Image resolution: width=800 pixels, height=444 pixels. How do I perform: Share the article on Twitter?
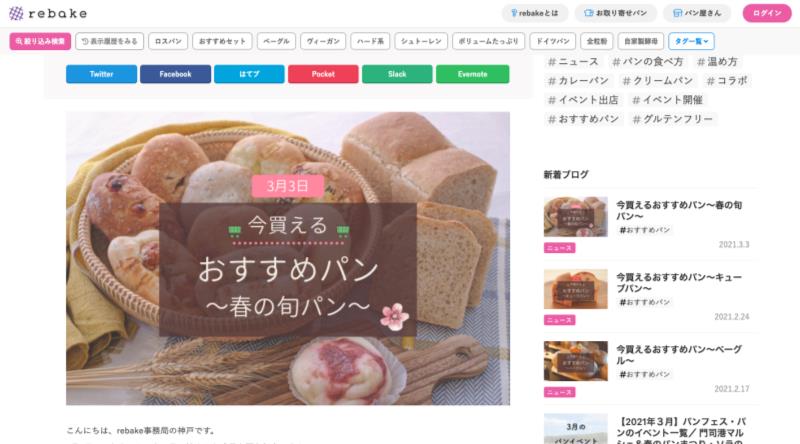point(102,74)
